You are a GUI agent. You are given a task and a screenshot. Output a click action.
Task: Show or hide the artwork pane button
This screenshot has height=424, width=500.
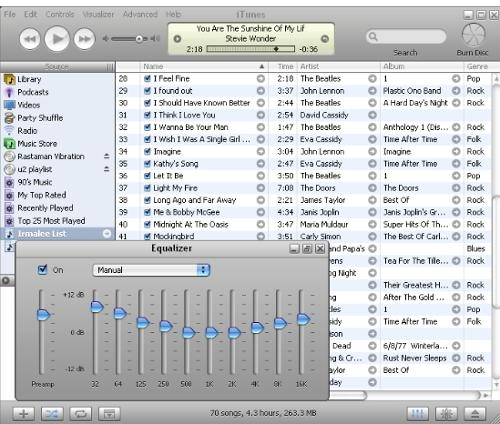coord(109,414)
